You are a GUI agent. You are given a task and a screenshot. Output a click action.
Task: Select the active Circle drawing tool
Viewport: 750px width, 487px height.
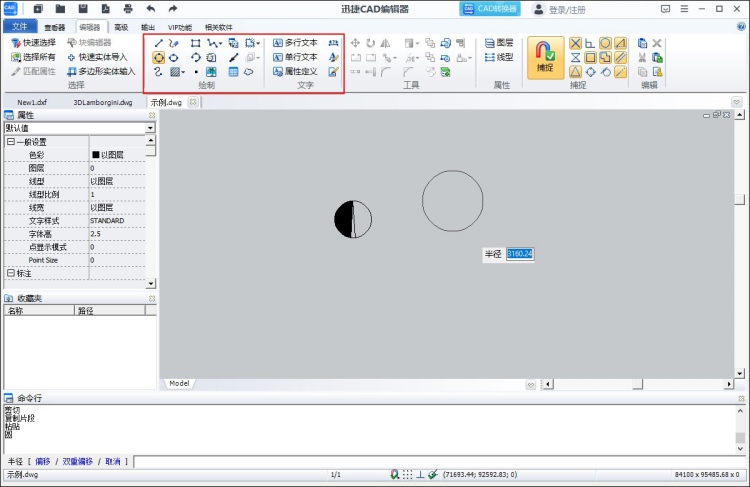tap(158, 58)
